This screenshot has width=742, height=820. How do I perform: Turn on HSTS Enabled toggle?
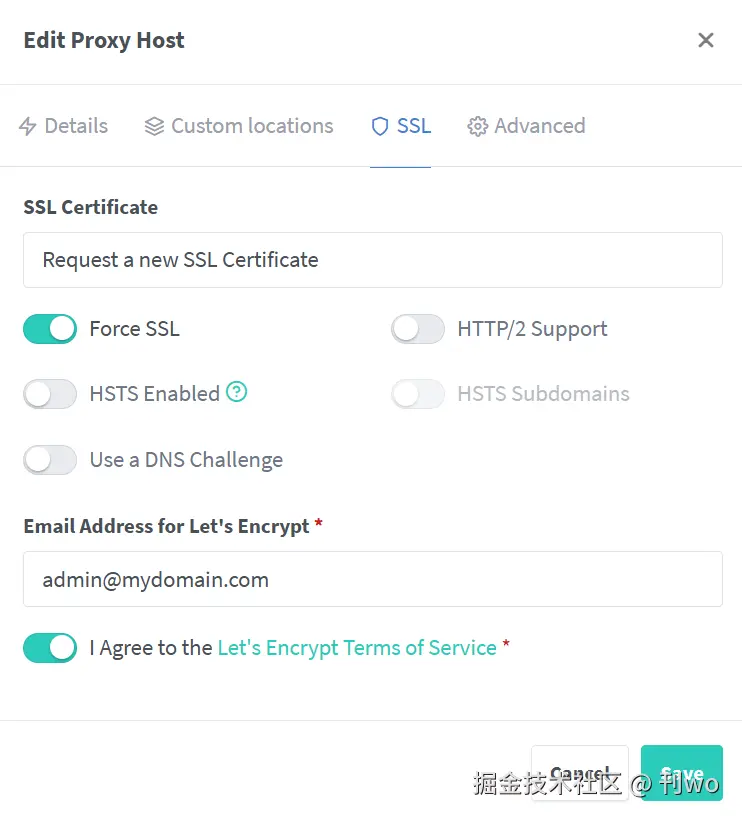coord(50,394)
